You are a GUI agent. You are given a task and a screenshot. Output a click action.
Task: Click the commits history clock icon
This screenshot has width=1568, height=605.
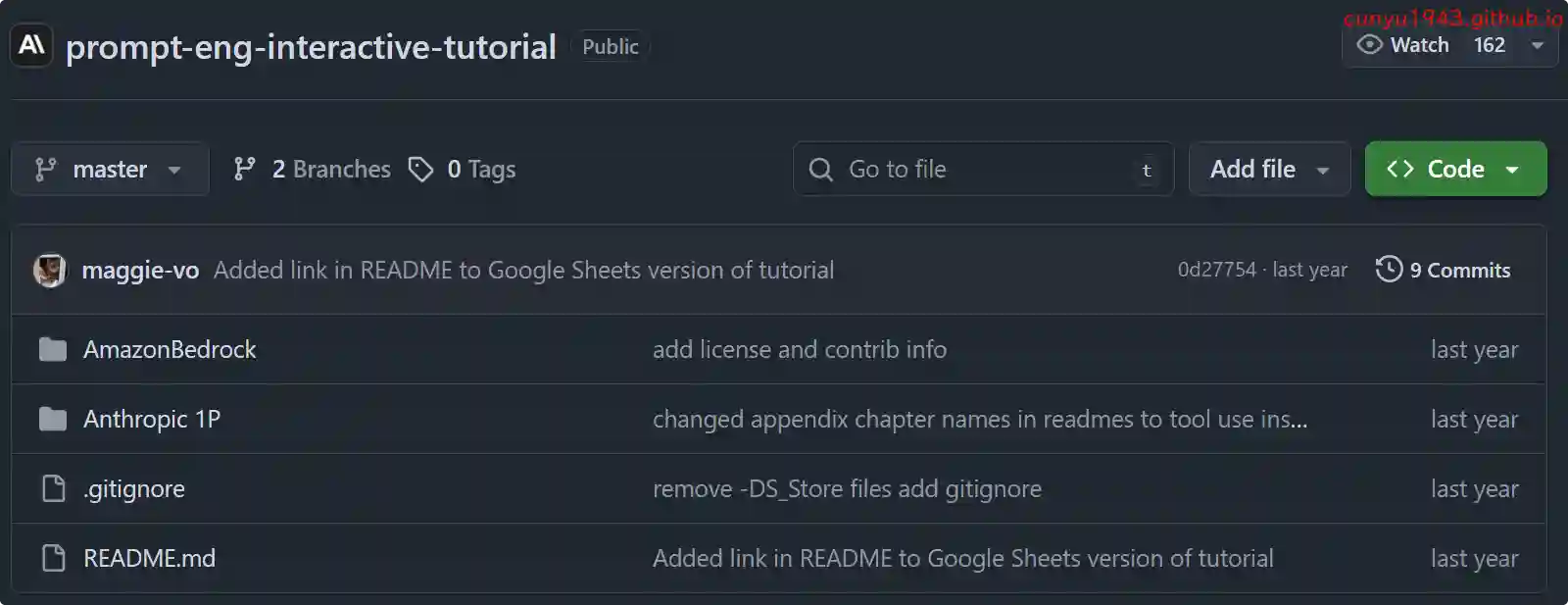point(1389,269)
